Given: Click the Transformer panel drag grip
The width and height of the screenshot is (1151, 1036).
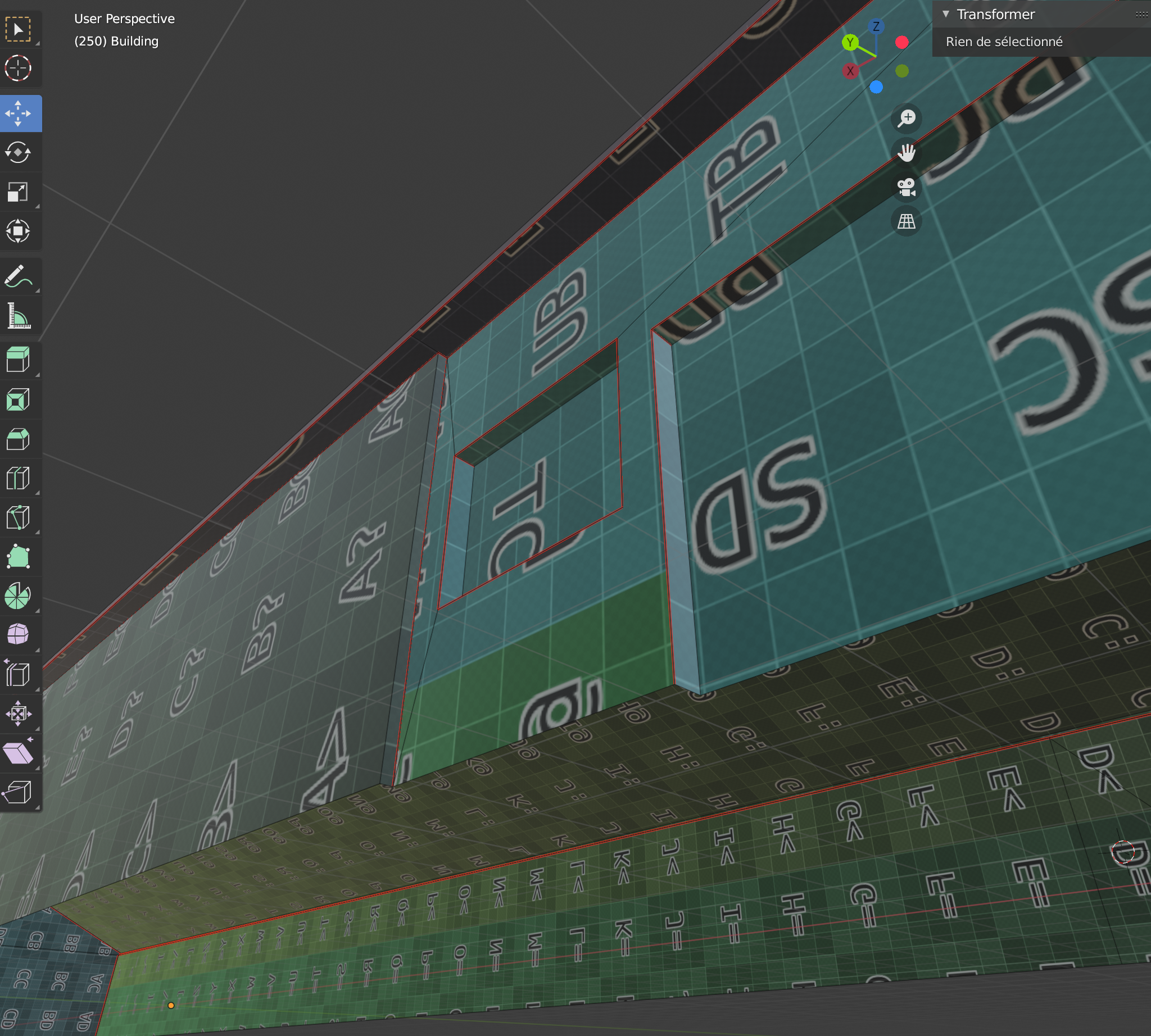Looking at the screenshot, I should (x=1141, y=14).
